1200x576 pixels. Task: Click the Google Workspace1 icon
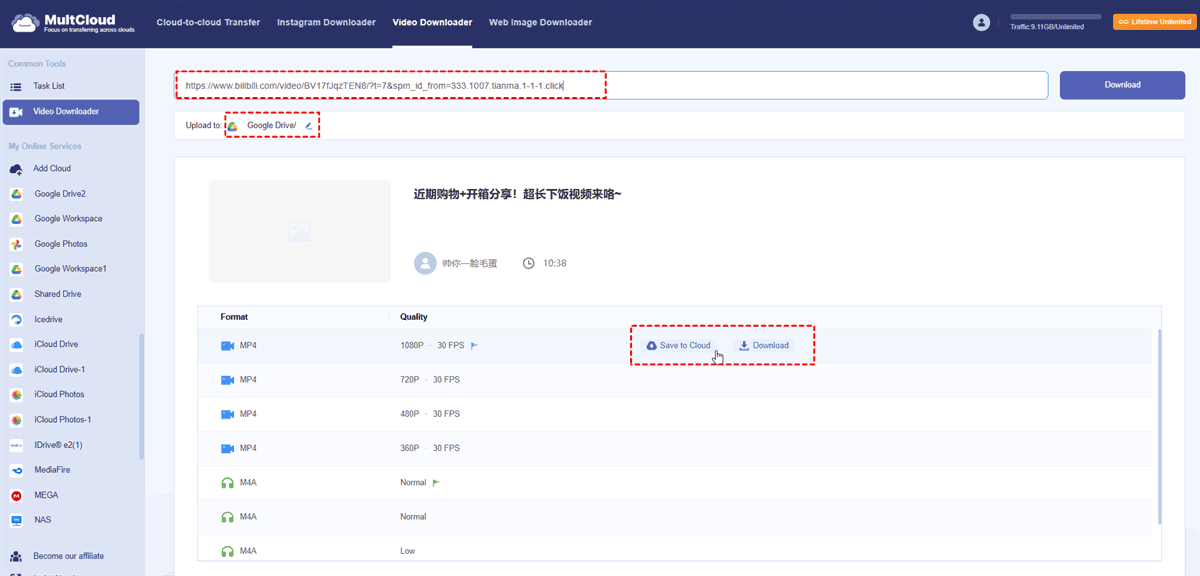(x=16, y=269)
